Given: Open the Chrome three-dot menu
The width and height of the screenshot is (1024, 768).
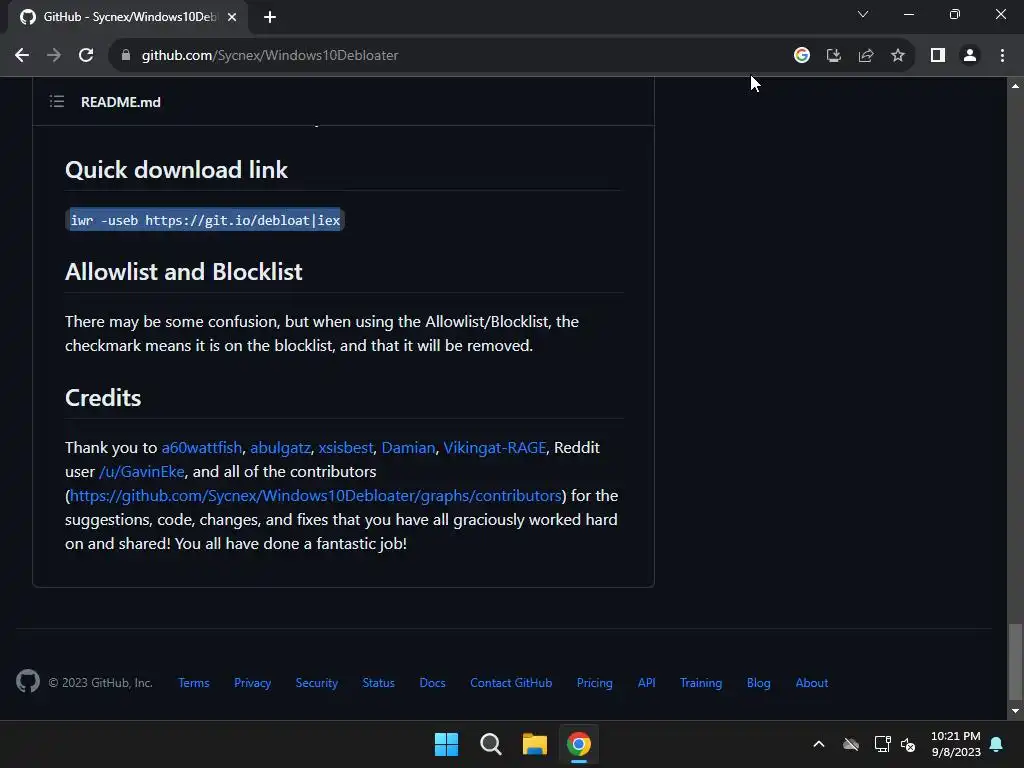Looking at the screenshot, I should click(x=1002, y=56).
